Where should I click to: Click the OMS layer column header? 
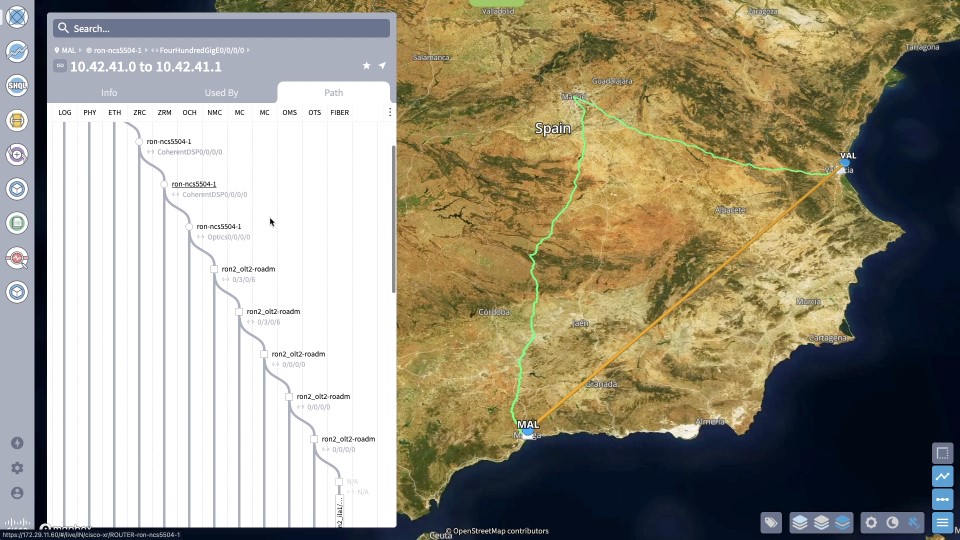point(290,113)
